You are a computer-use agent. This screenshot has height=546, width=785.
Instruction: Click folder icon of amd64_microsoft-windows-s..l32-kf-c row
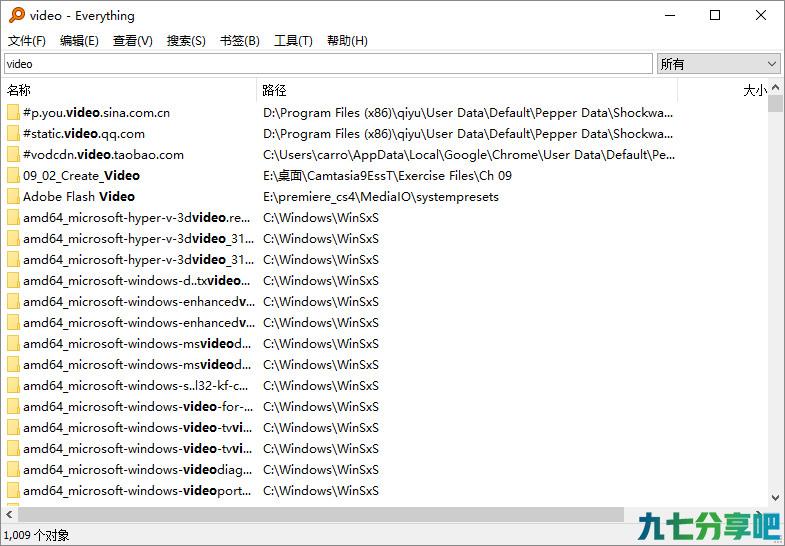point(13,386)
